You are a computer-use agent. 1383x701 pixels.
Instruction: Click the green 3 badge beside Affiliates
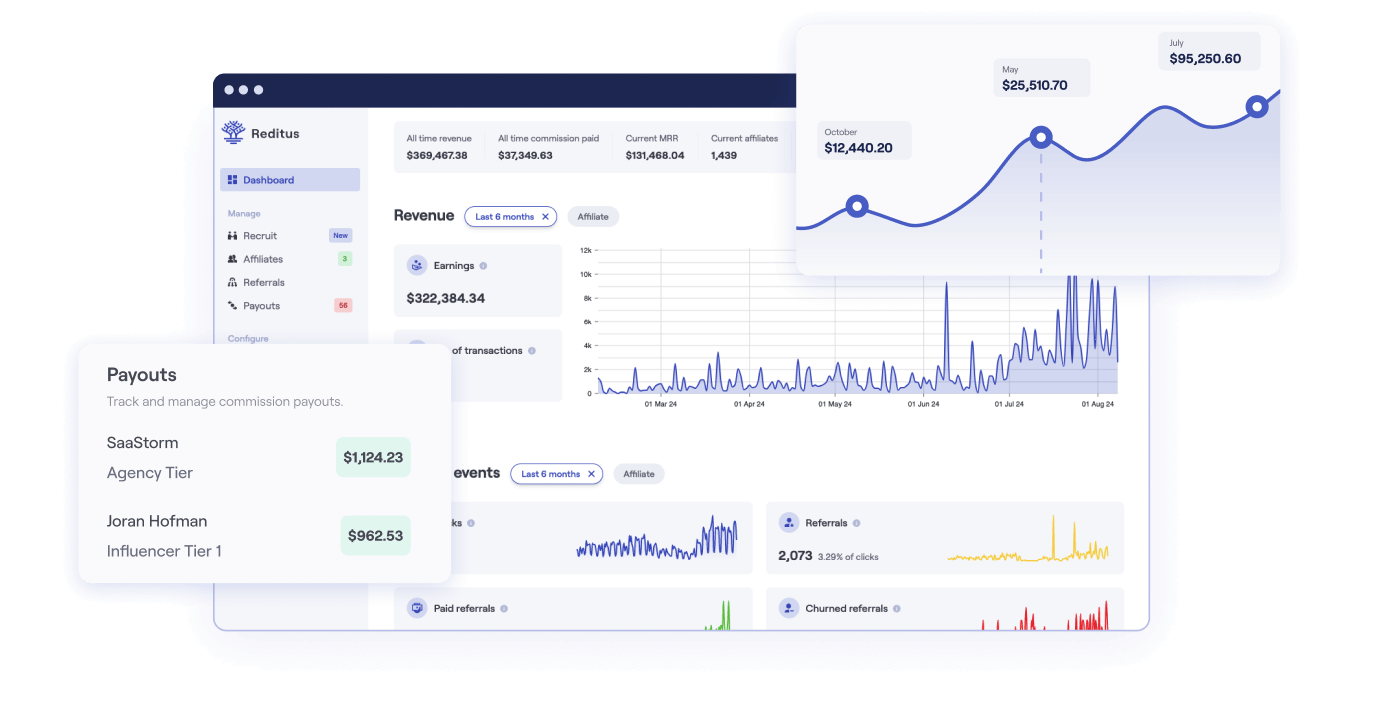click(x=345, y=259)
